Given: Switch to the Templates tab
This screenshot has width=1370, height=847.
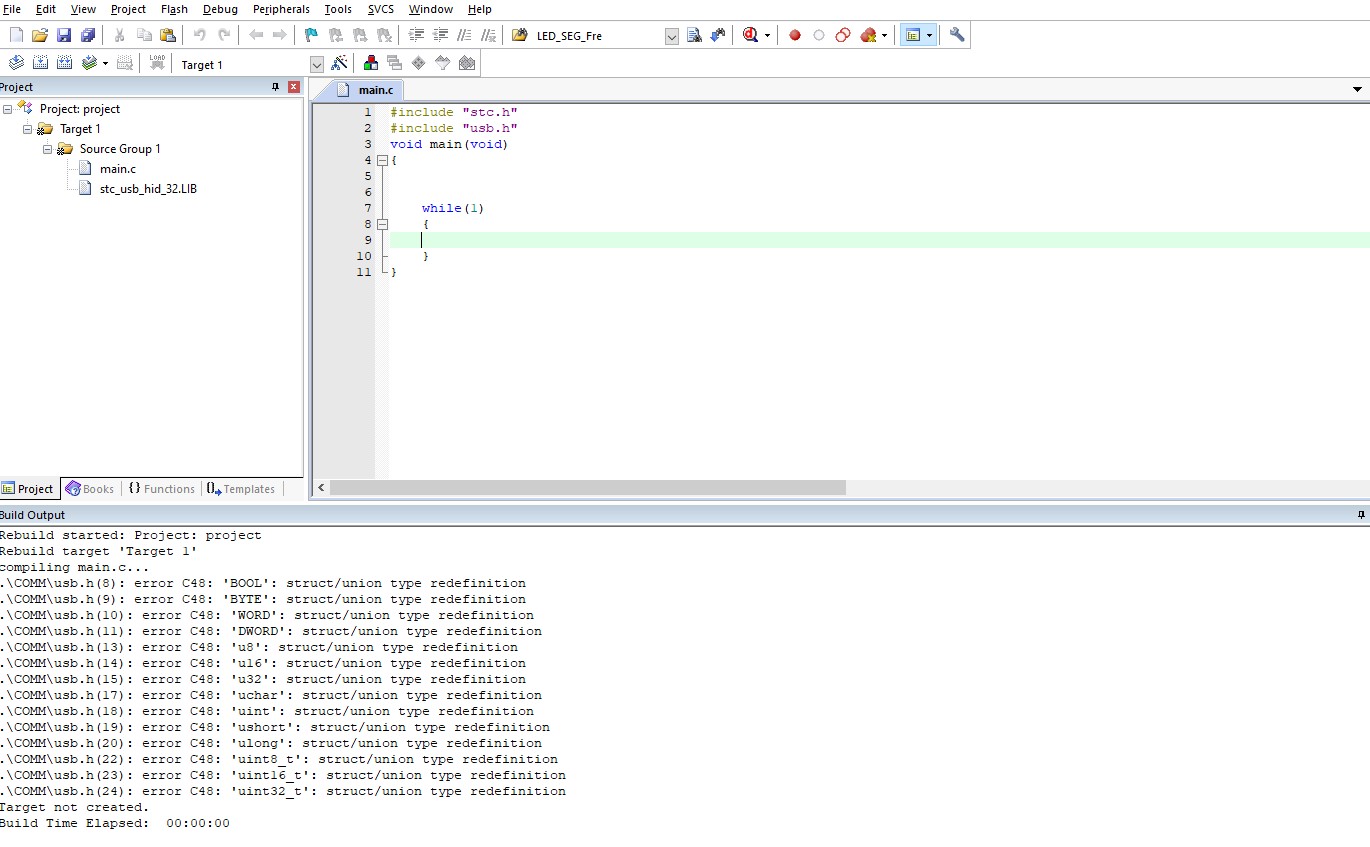Looking at the screenshot, I should point(240,489).
